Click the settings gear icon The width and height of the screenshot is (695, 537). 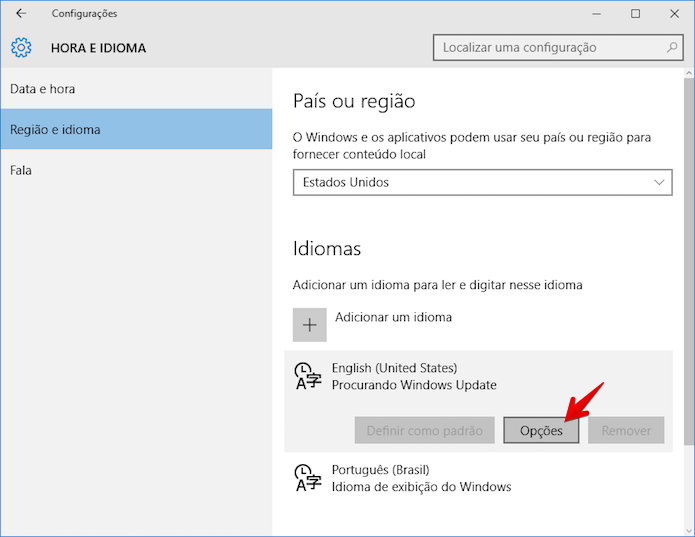coord(21,47)
